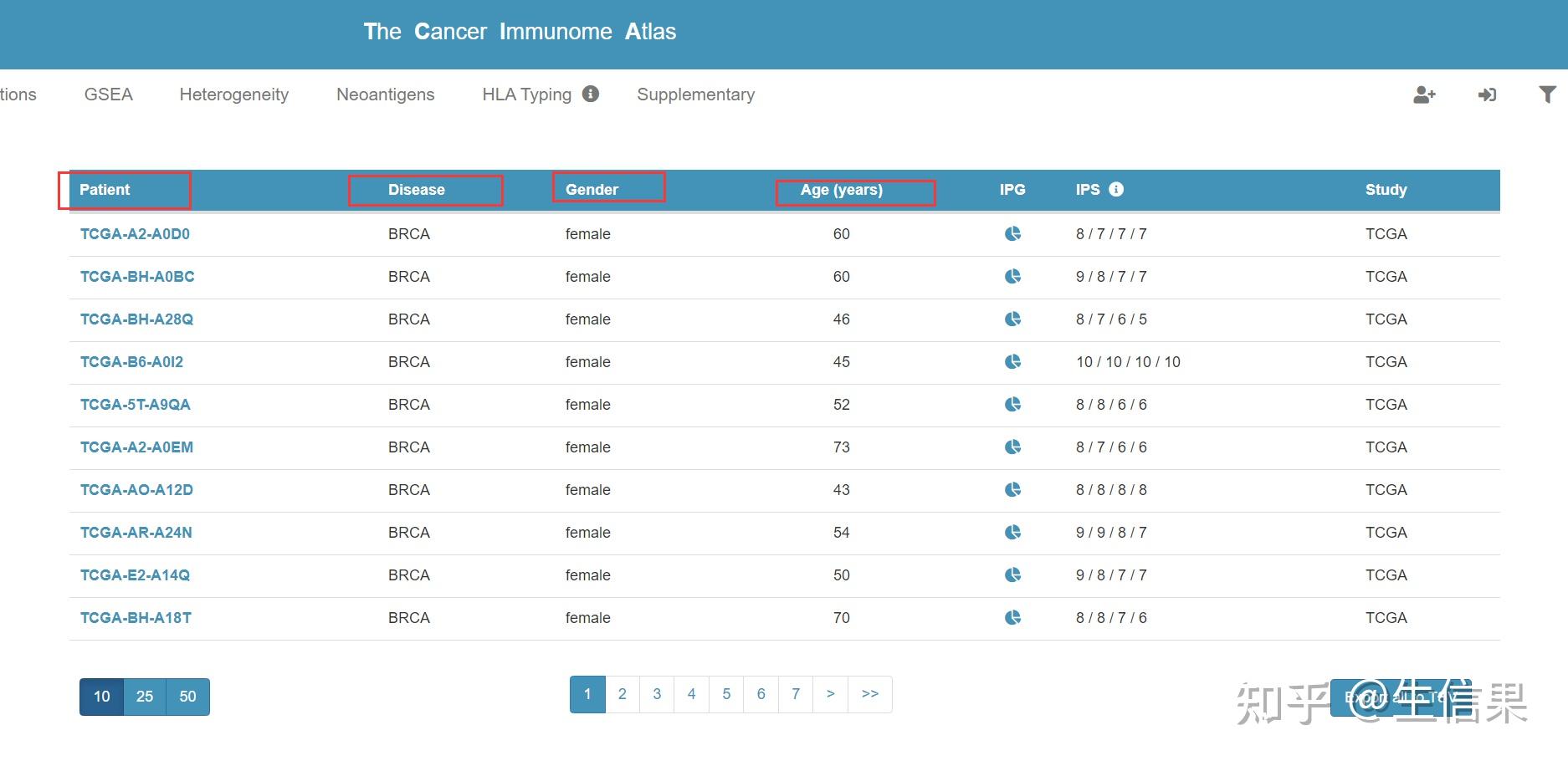Go to page 3 of results

657,694
